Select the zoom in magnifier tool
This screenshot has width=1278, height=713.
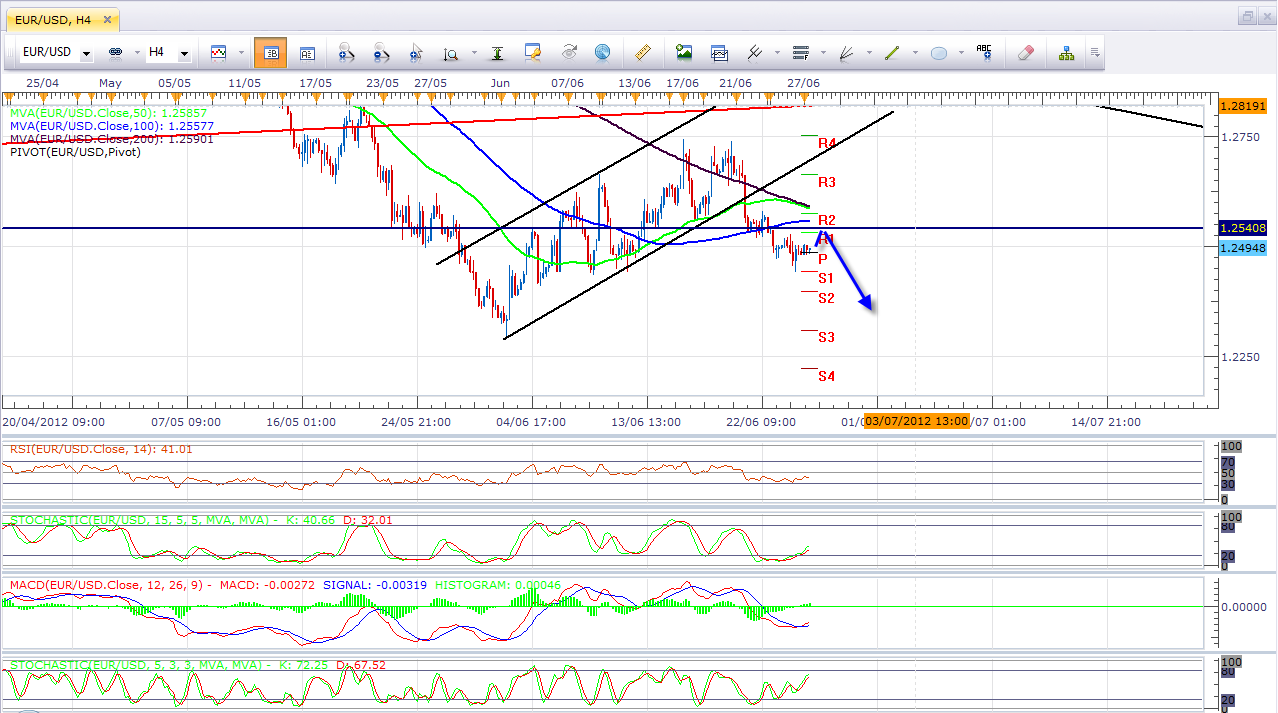click(345, 52)
